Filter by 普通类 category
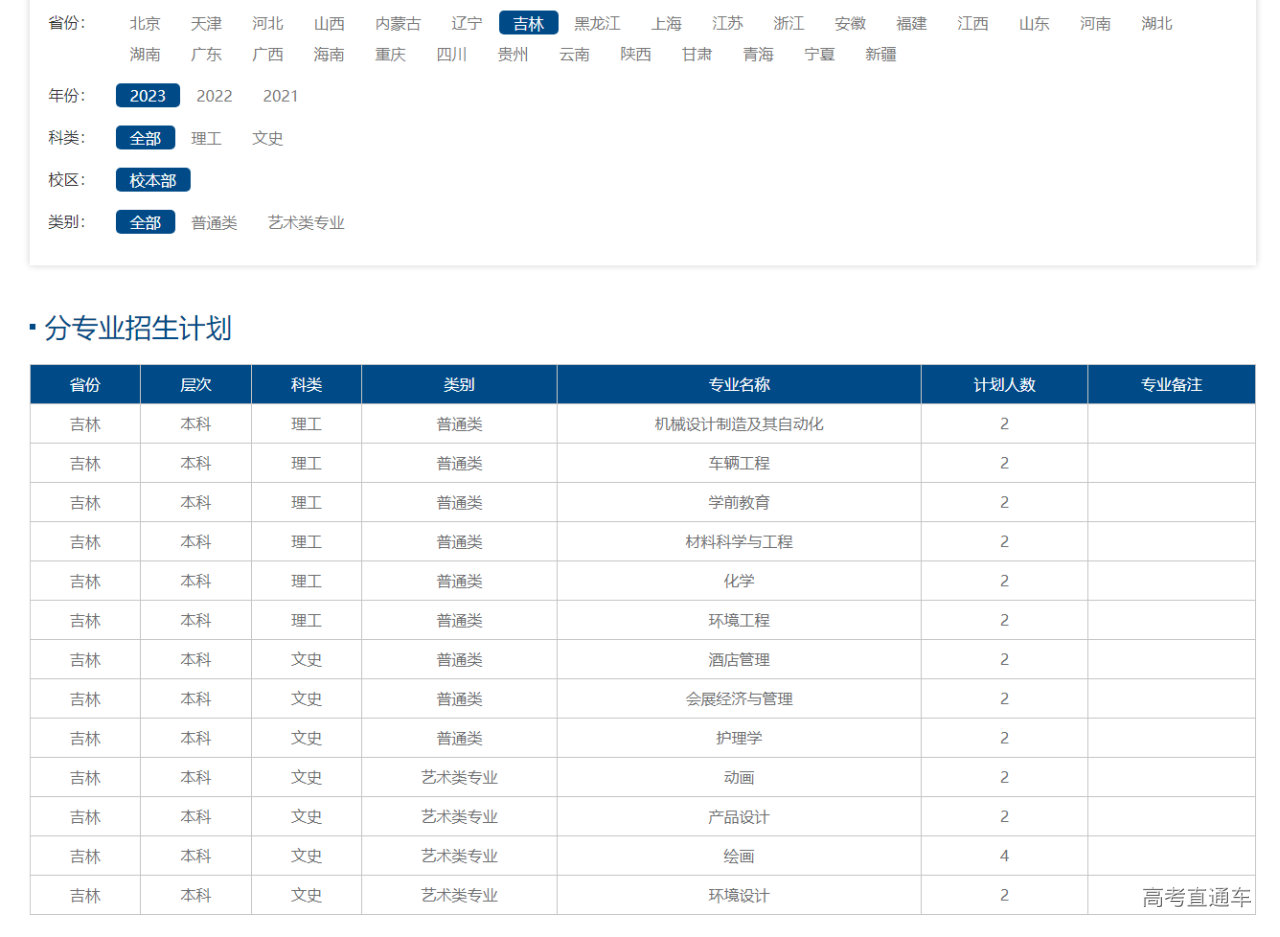The height and width of the screenshot is (937, 1280). click(x=214, y=223)
